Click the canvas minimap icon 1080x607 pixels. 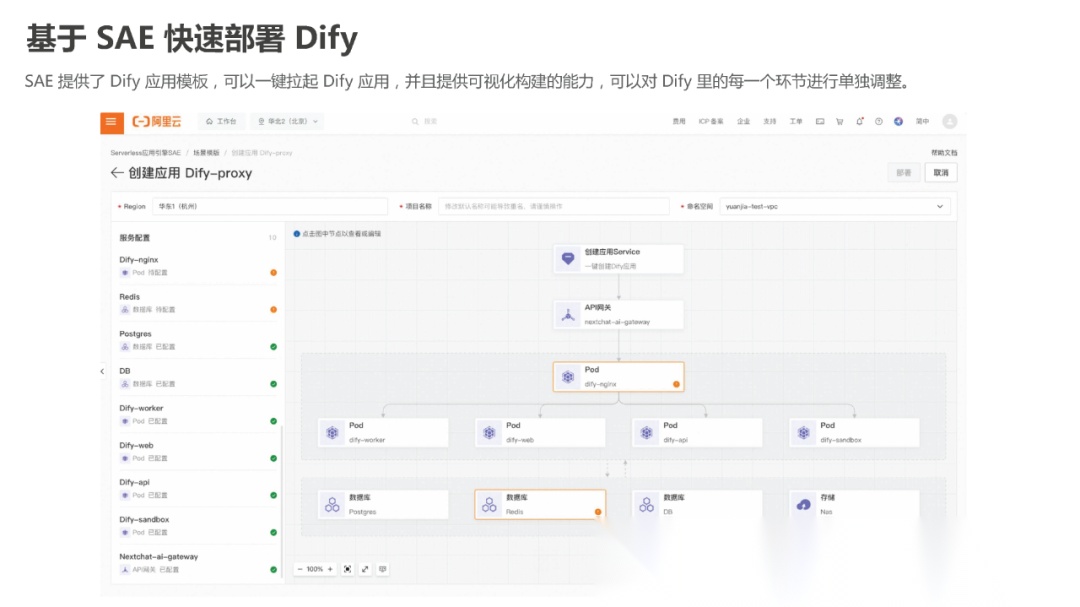click(x=383, y=569)
